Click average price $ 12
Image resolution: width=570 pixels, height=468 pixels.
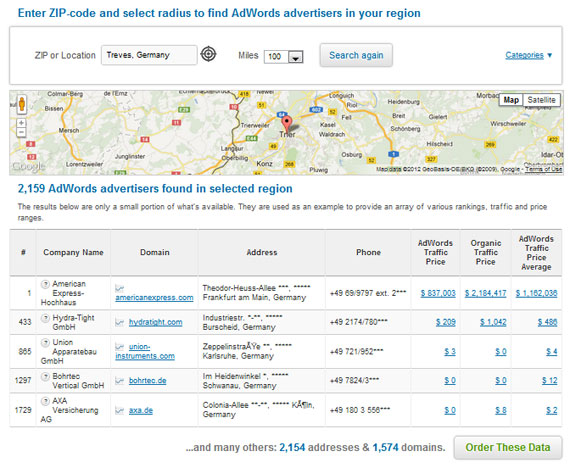(549, 380)
